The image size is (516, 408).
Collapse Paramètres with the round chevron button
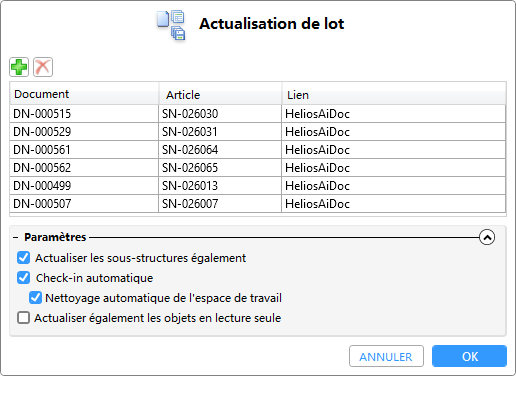click(x=487, y=237)
